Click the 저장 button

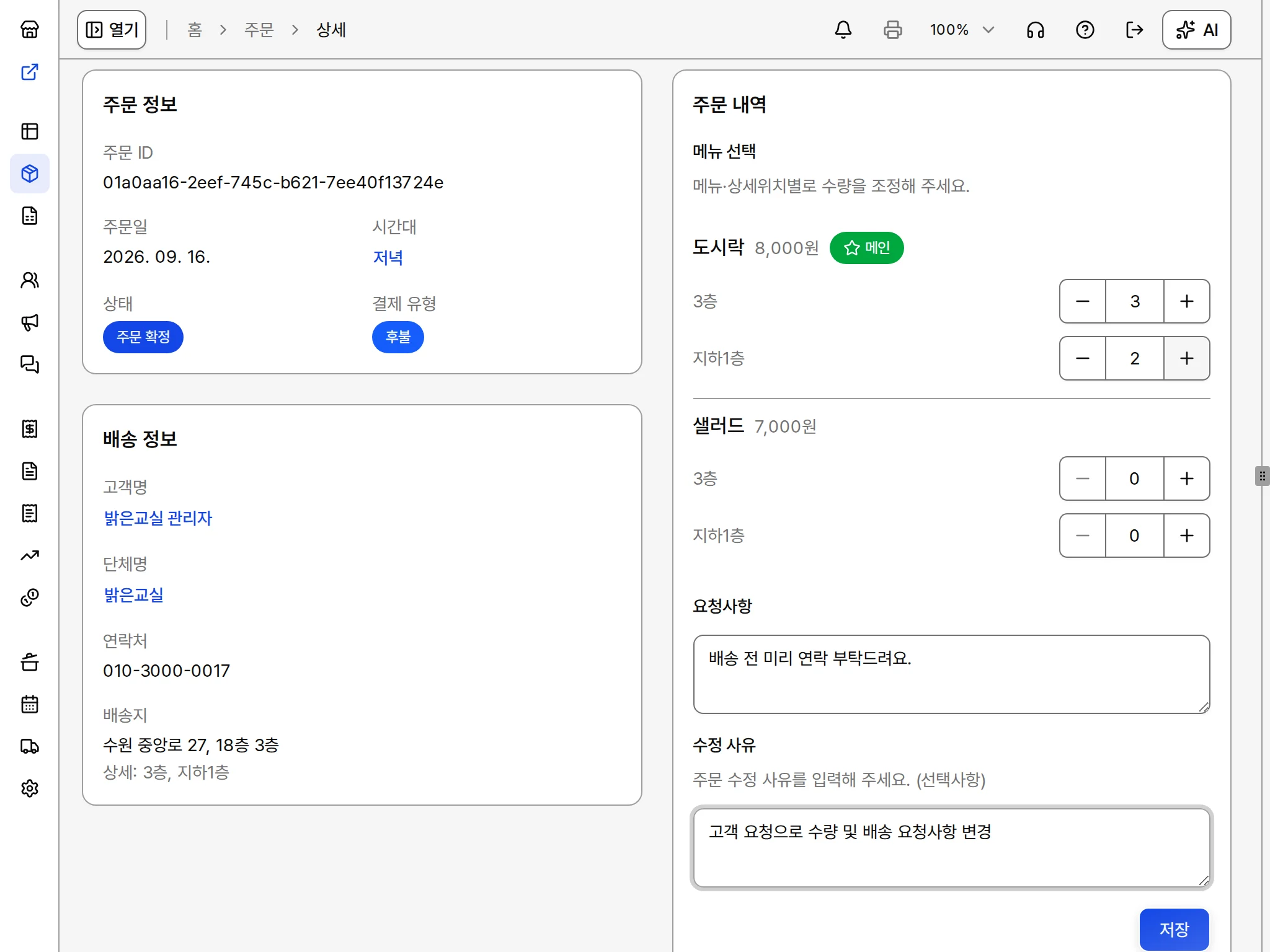(x=1174, y=929)
